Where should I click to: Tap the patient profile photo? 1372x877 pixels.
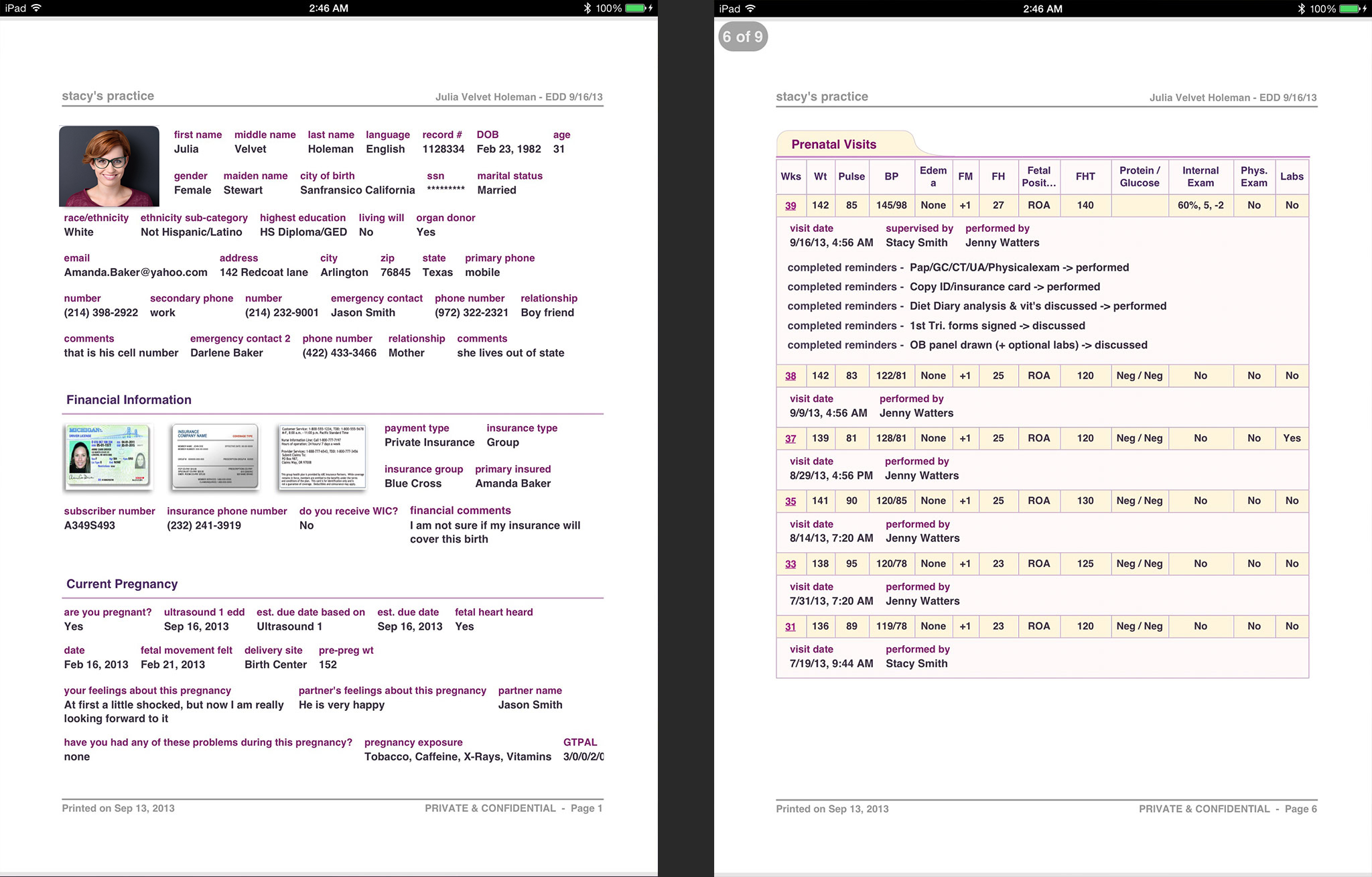click(x=109, y=165)
